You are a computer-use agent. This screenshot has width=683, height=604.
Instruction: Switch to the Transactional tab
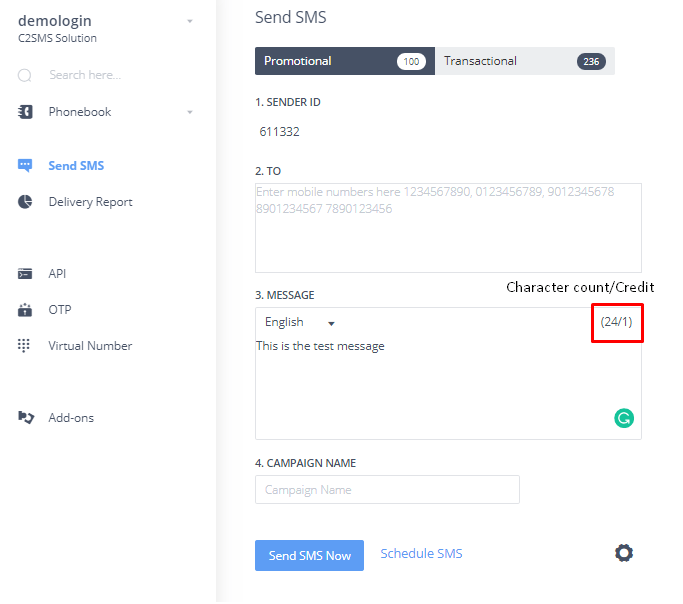[x=524, y=61]
